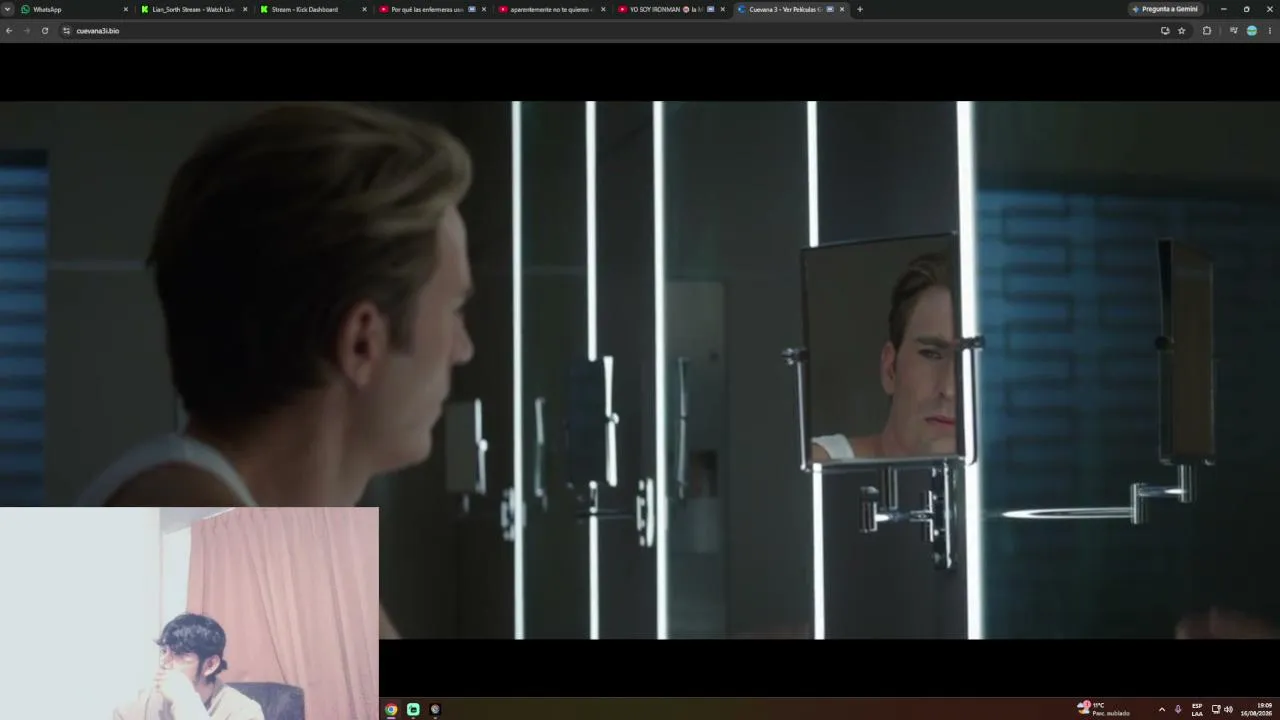The height and width of the screenshot is (720, 1280).
Task: Open a new browser tab
Action: (x=860, y=9)
